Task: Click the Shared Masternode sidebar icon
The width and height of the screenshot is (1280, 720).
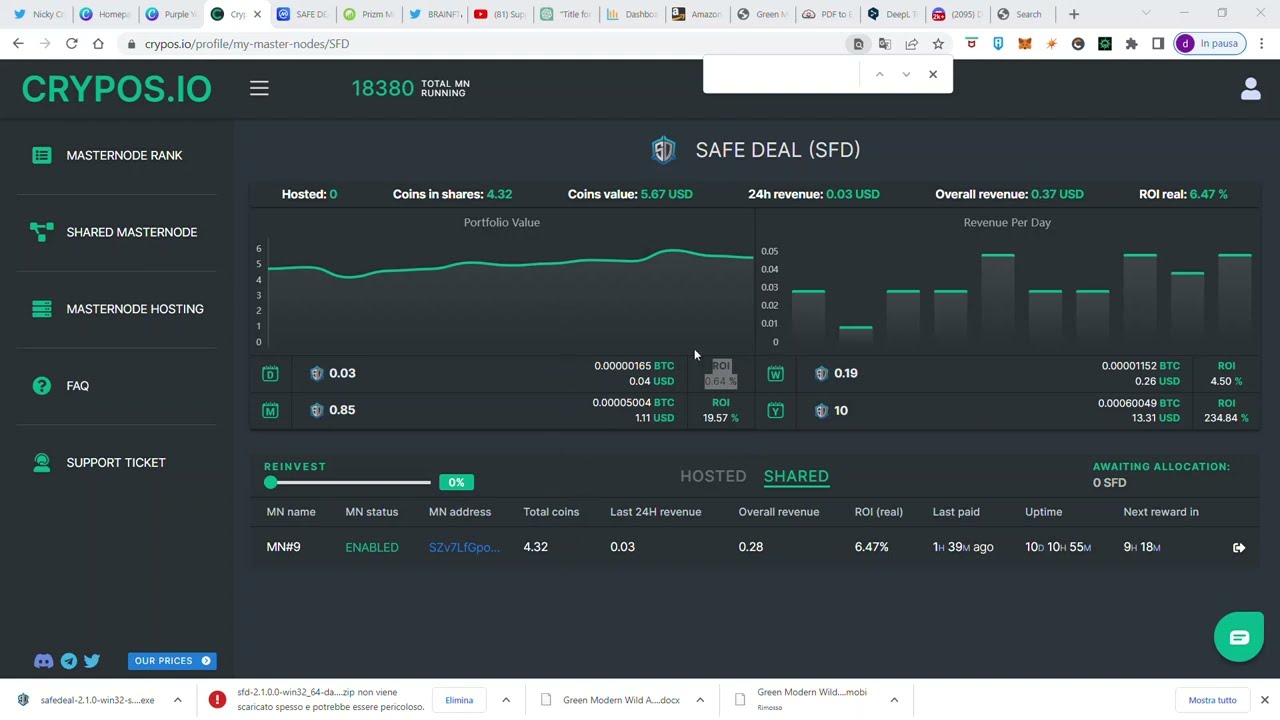Action: pyautogui.click(x=41, y=232)
